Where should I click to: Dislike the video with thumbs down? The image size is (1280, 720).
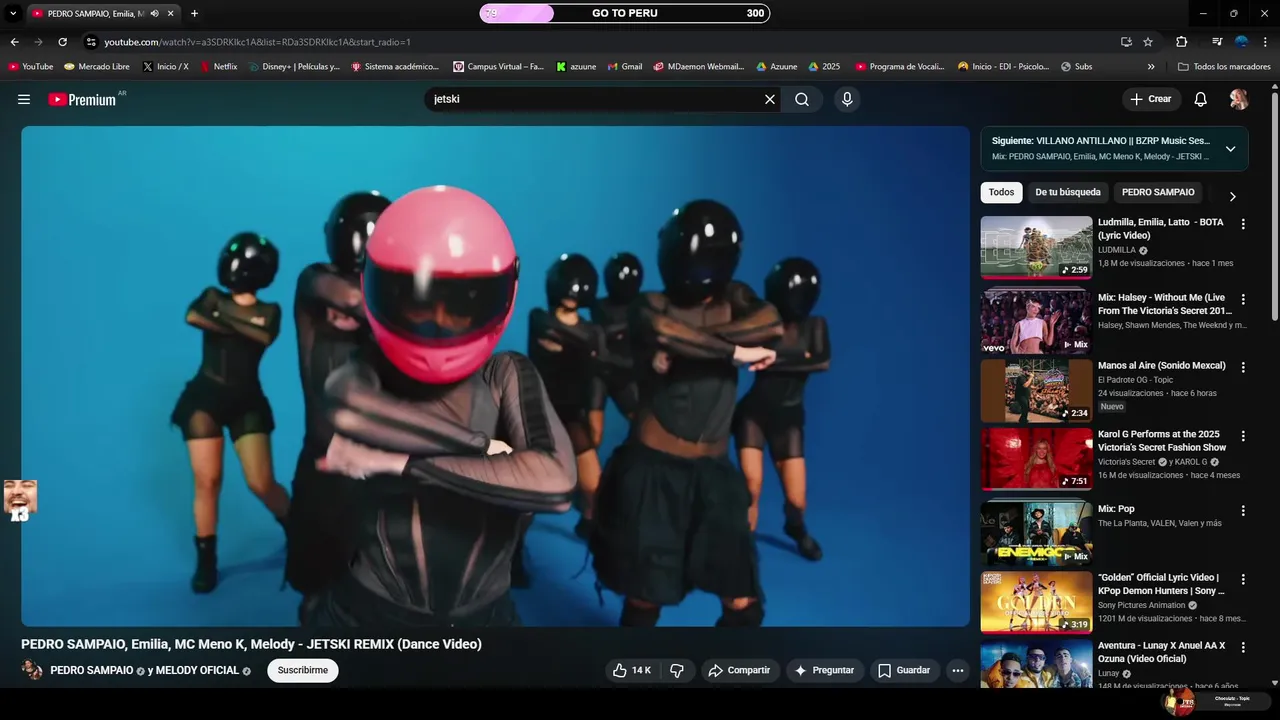pos(677,670)
